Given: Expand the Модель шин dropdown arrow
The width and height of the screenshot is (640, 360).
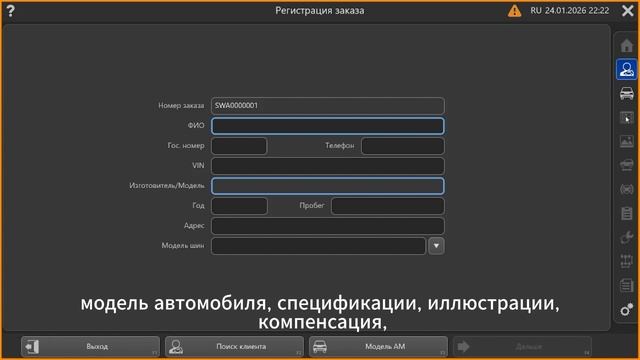Looking at the screenshot, I should pos(436,246).
